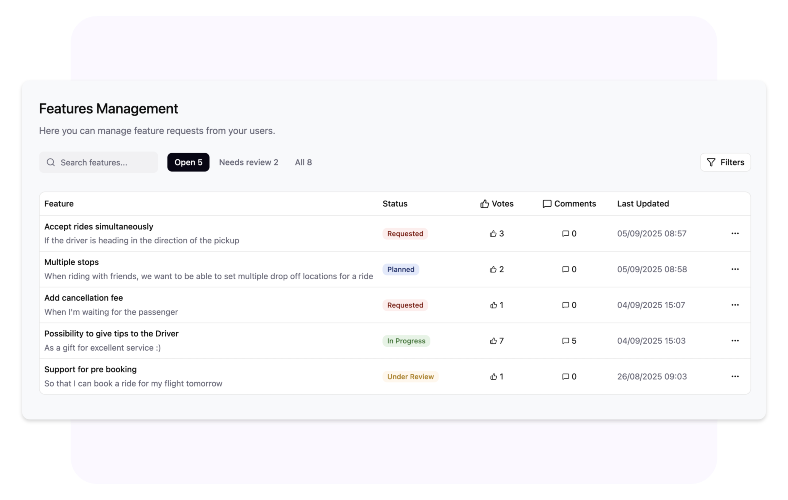Image resolution: width=788 pixels, height=500 pixels.
Task: Click thumbs-up icon for tips to the Driver
Action: coord(493,340)
